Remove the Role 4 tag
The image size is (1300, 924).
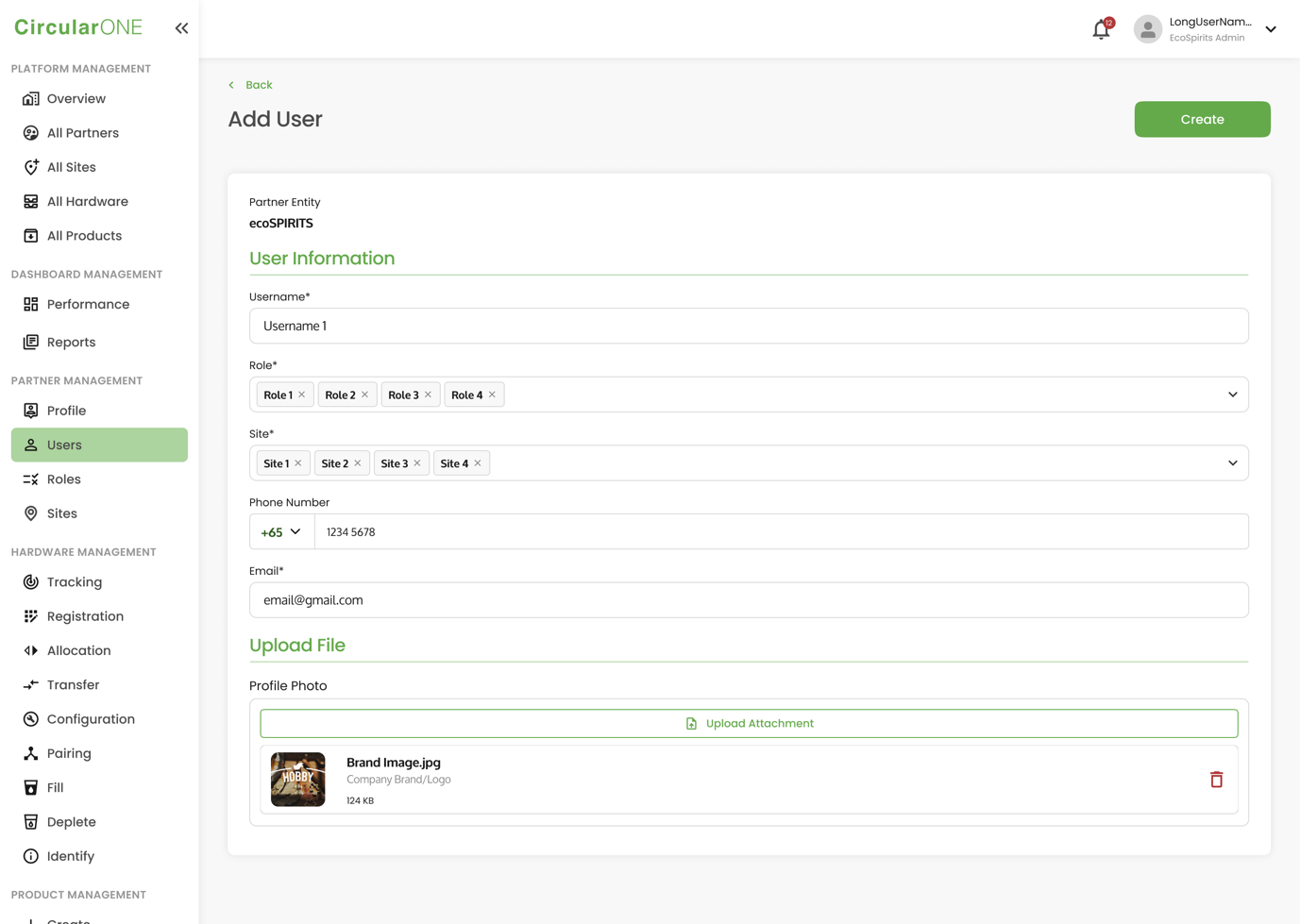point(492,395)
